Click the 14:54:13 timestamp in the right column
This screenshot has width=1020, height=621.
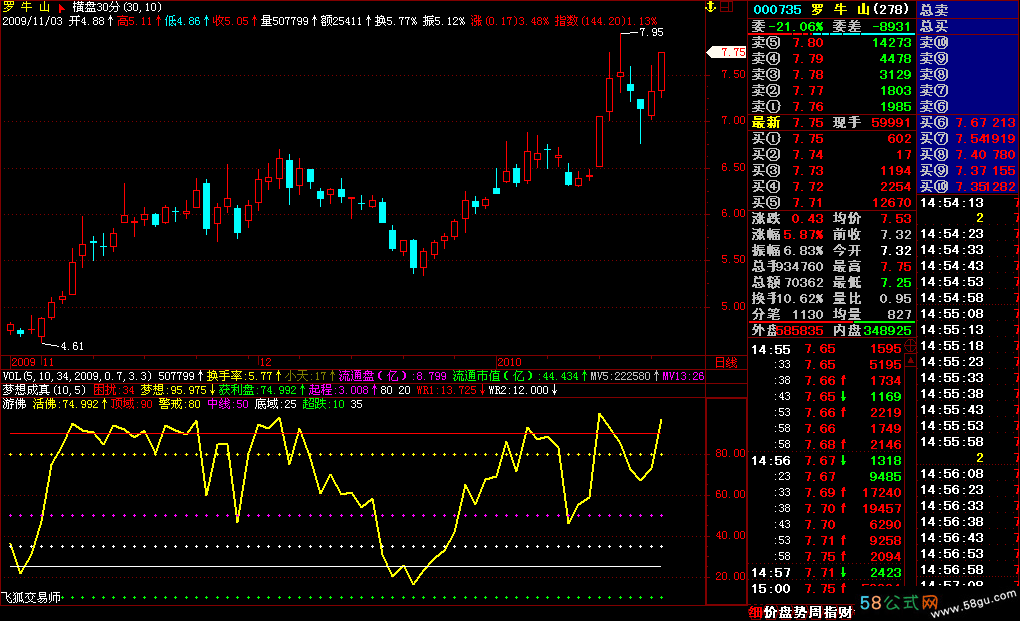(x=952, y=202)
